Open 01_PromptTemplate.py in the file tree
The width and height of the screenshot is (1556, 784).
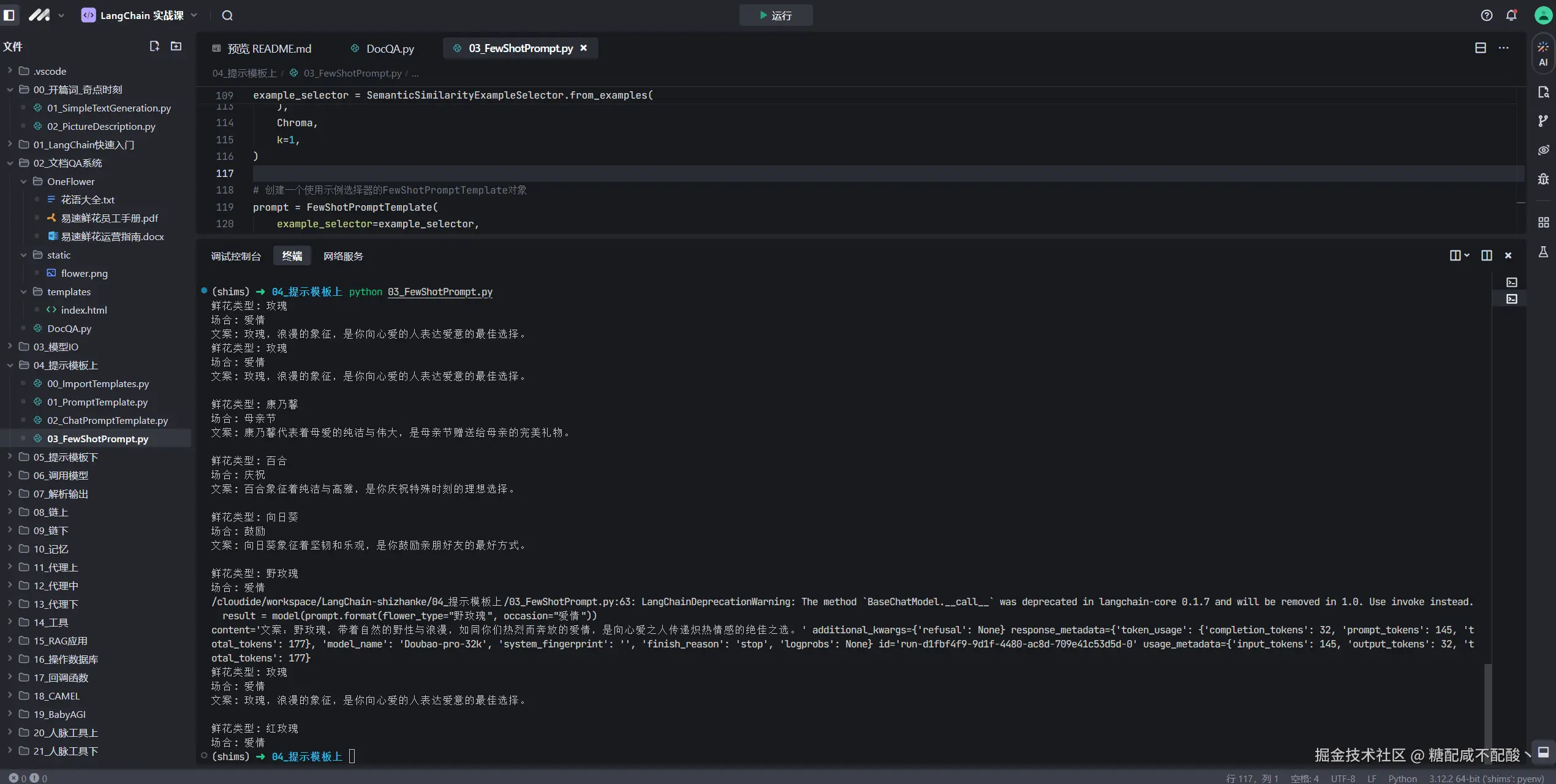(x=97, y=402)
